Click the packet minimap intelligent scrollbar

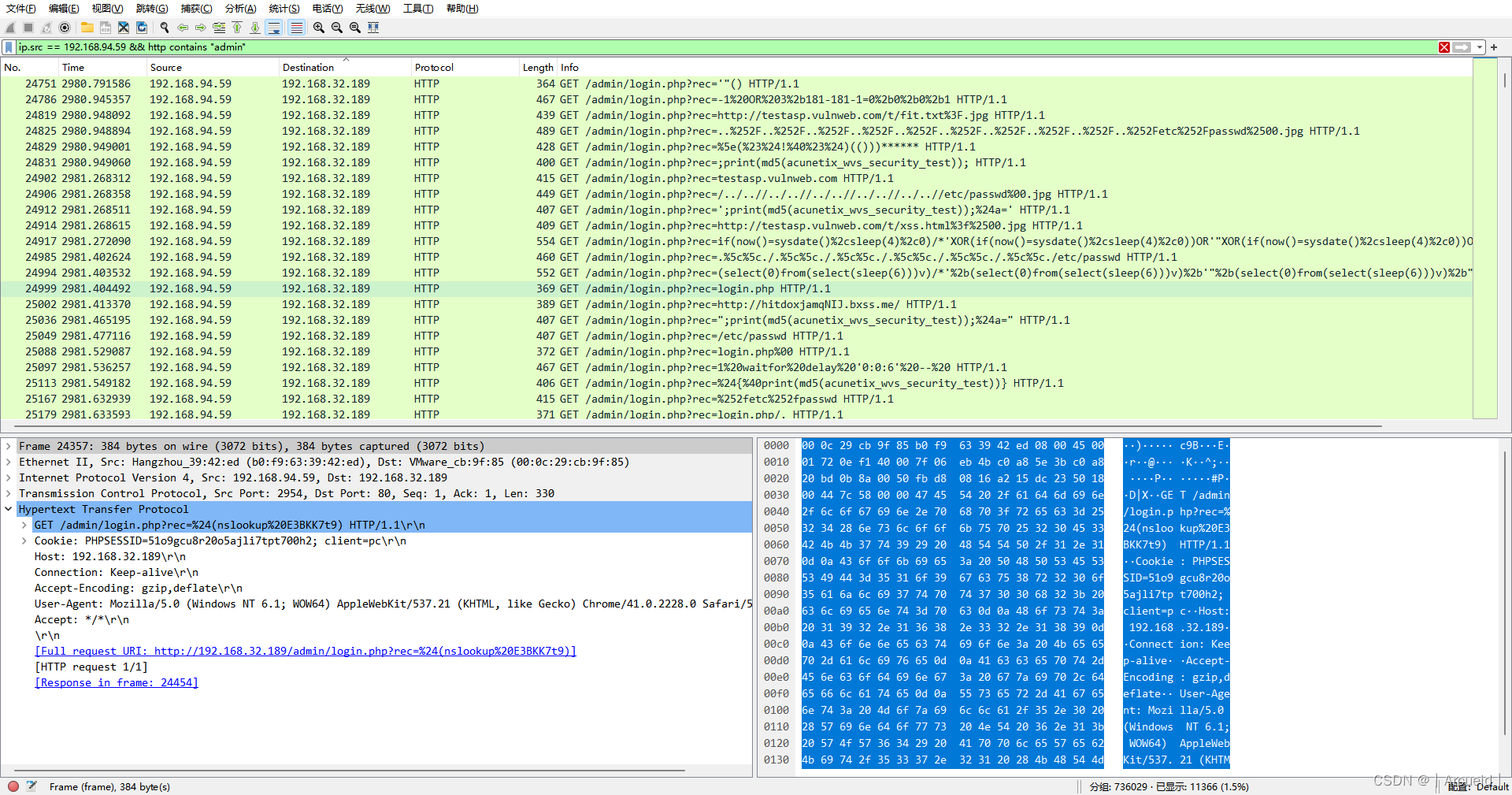coord(1485,239)
